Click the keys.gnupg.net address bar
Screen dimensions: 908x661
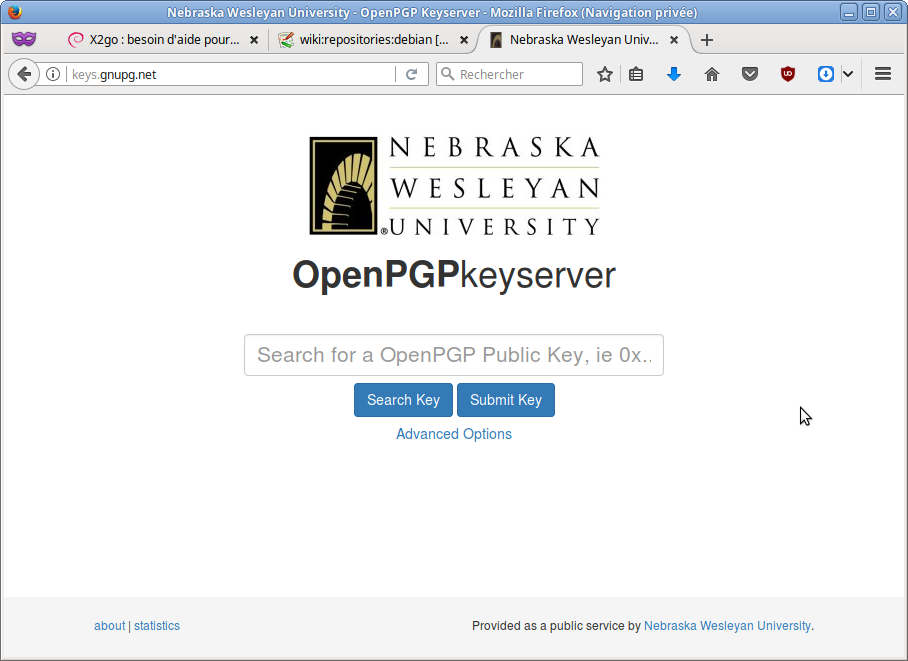(x=232, y=74)
